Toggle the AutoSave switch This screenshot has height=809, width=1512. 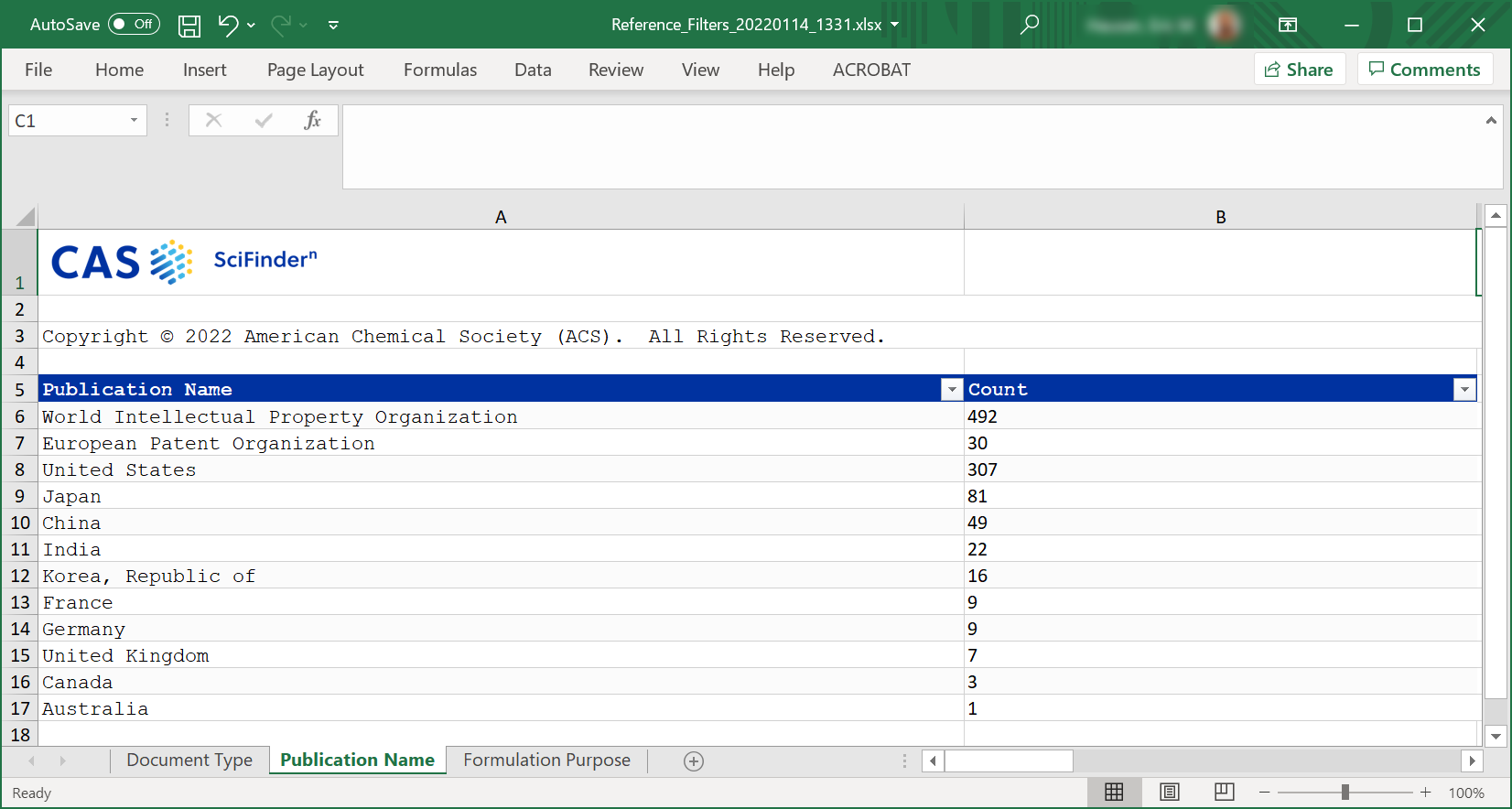pyautogui.click(x=134, y=25)
